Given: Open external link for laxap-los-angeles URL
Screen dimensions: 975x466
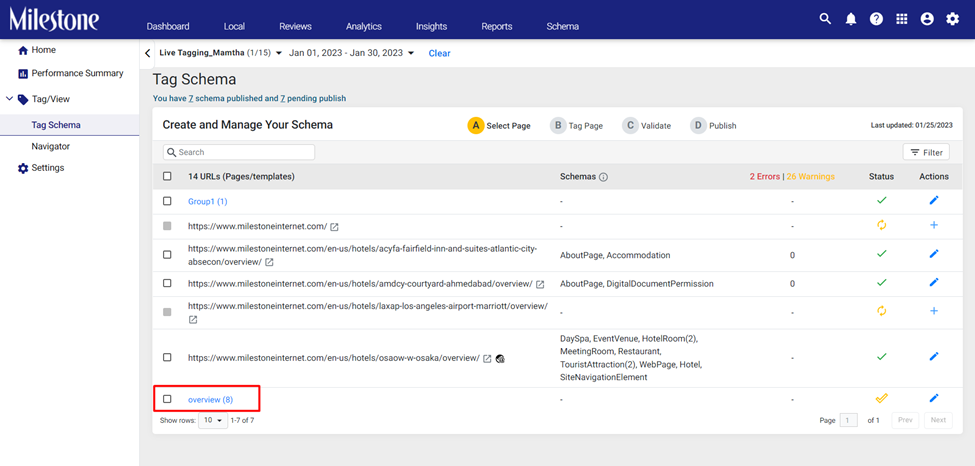Looking at the screenshot, I should click(x=193, y=319).
